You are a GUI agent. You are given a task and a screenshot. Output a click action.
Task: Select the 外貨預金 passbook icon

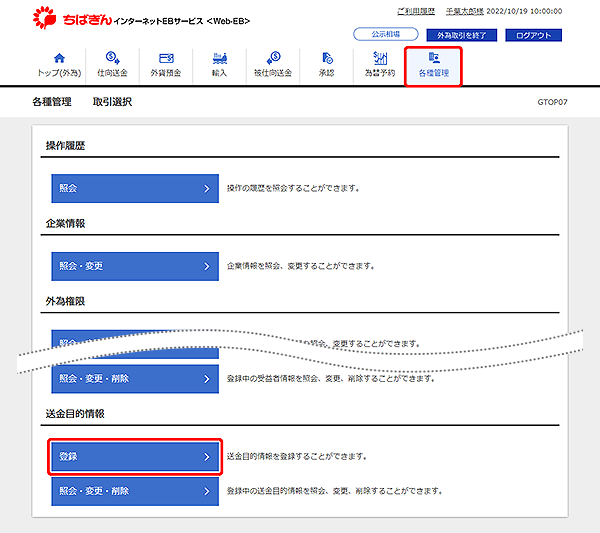coord(166,58)
